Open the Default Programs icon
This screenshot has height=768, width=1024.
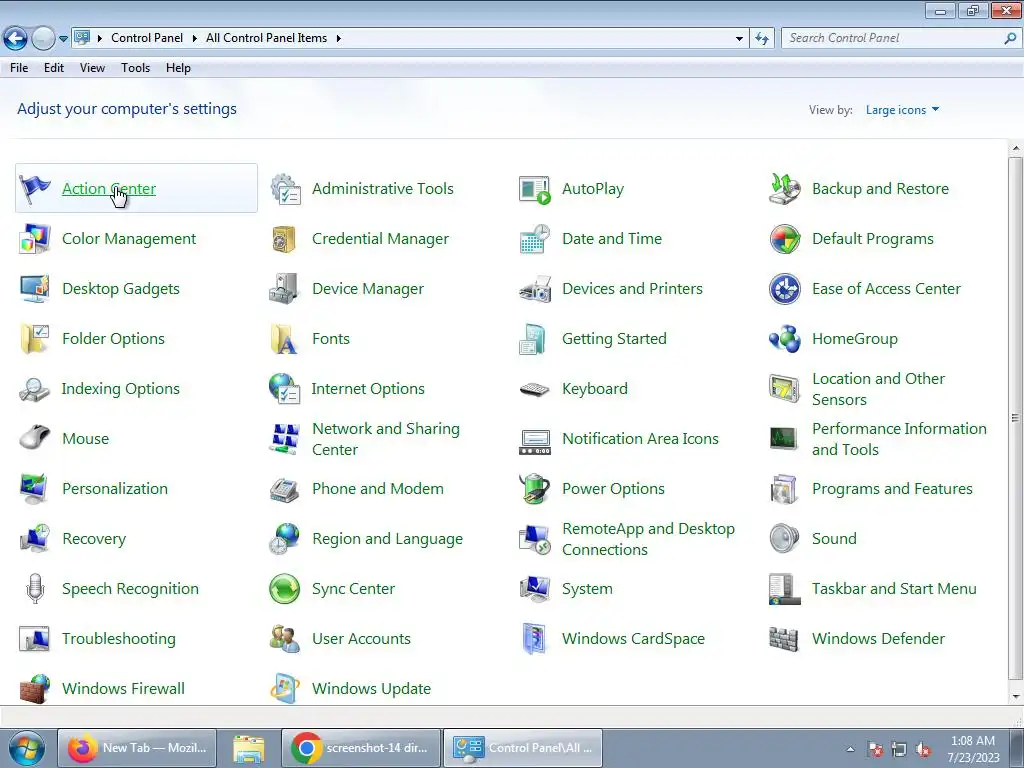click(x=785, y=239)
